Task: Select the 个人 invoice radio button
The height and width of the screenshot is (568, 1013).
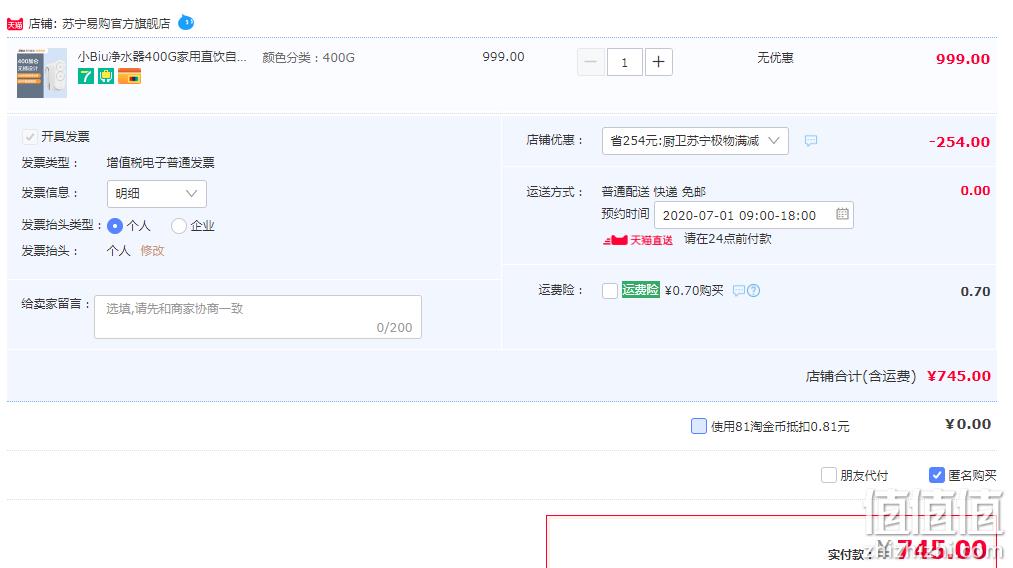Action: 115,226
